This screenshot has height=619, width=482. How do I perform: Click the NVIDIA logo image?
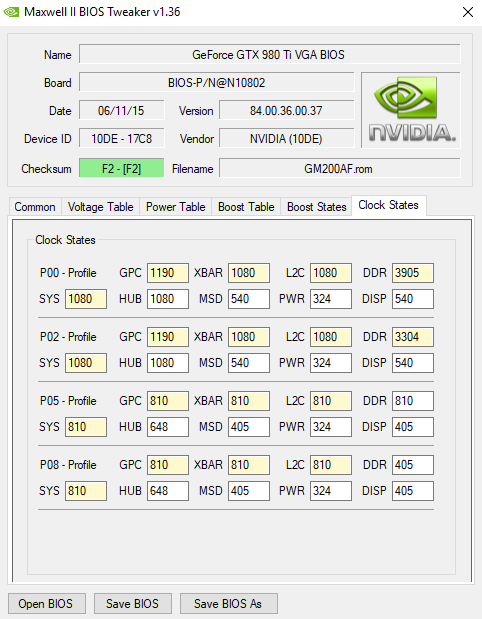[x=411, y=110]
